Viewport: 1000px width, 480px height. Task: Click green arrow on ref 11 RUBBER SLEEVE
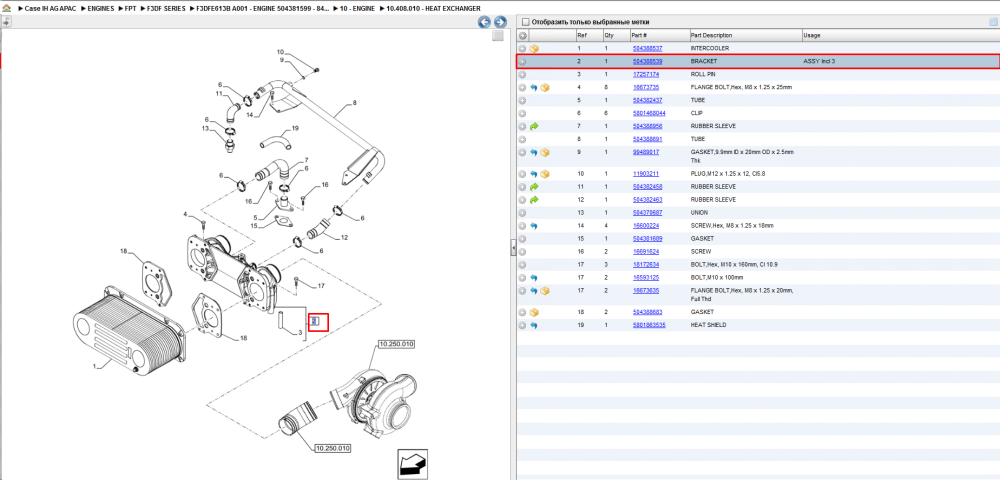[534, 187]
